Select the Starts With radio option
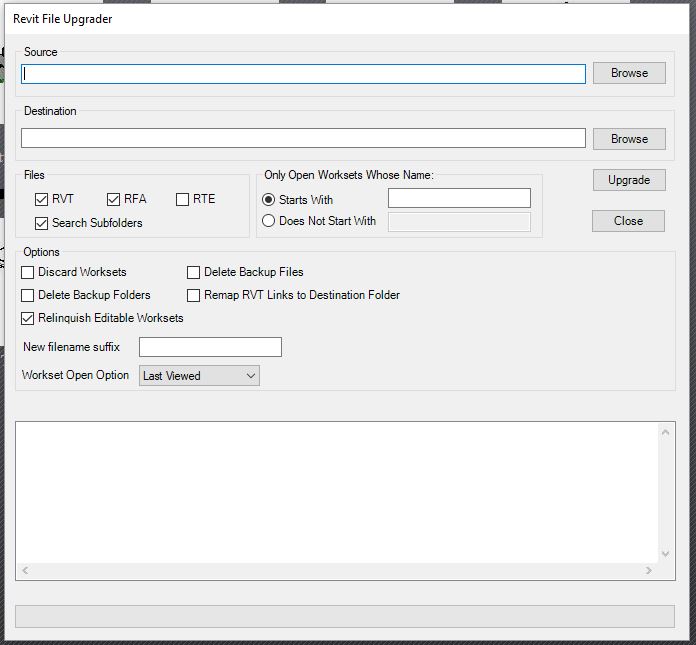Screen dimensions: 696x645 (x=268, y=200)
